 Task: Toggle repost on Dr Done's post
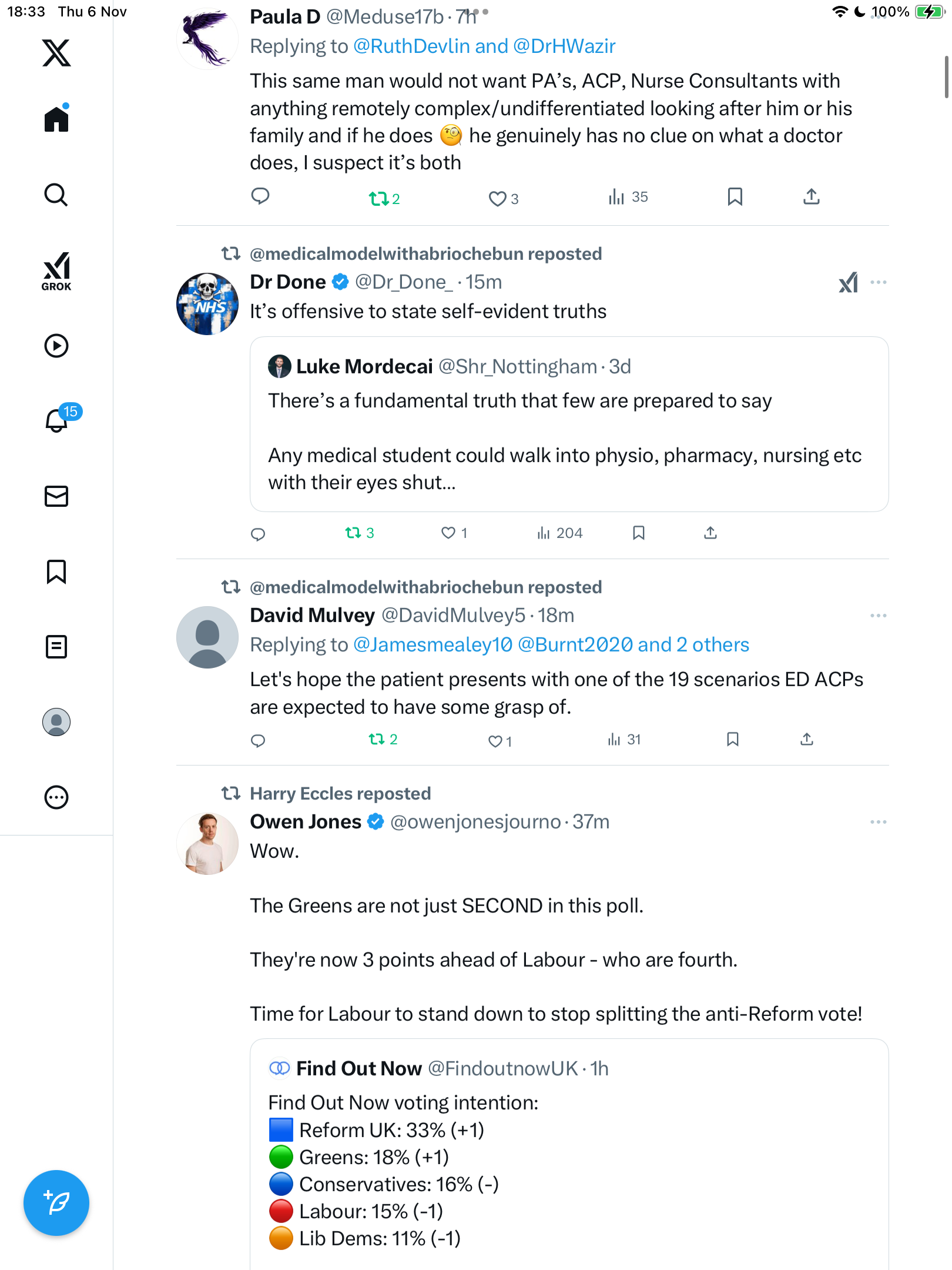[x=353, y=533]
